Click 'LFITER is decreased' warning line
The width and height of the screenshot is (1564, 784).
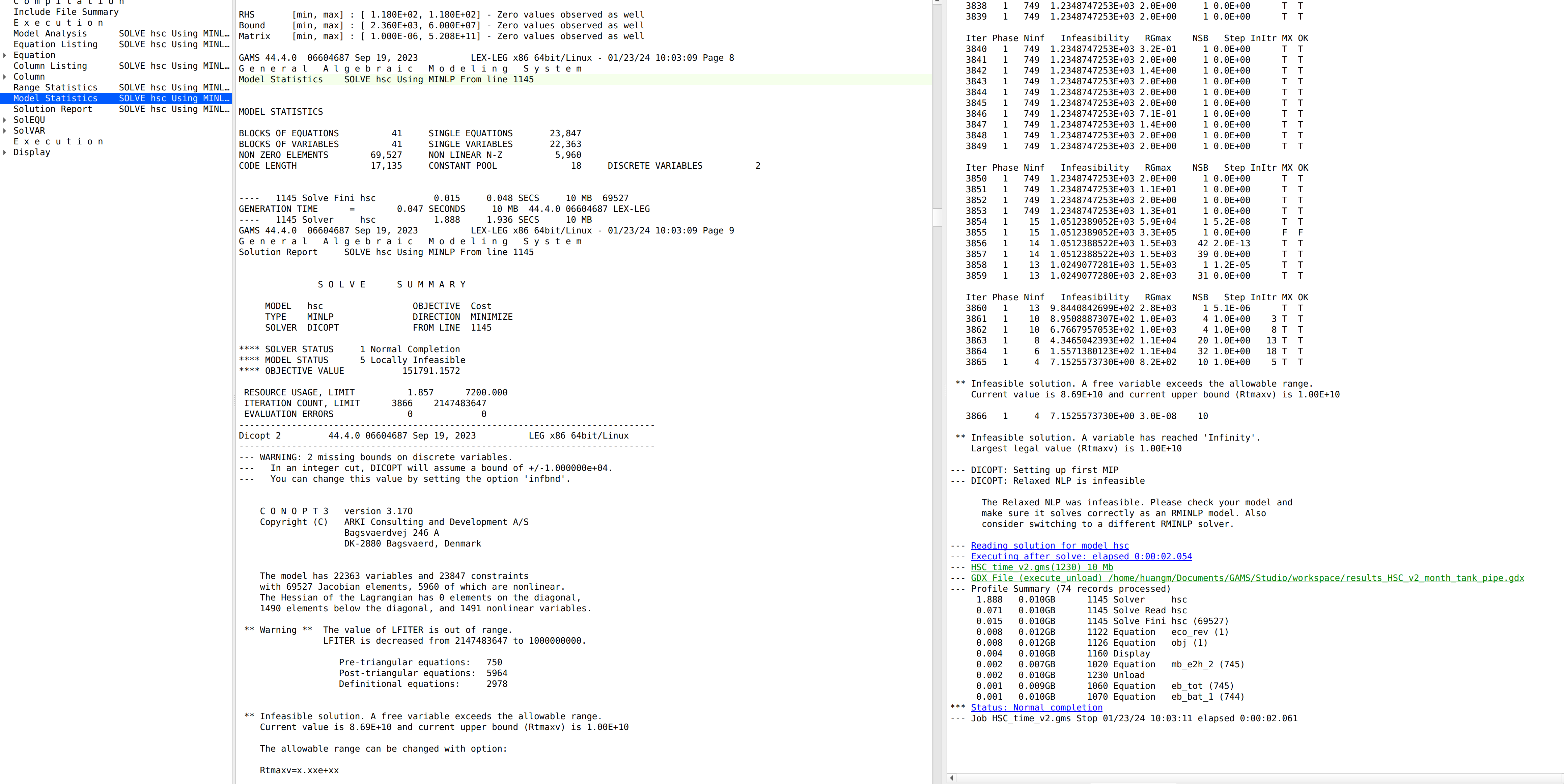coord(454,641)
